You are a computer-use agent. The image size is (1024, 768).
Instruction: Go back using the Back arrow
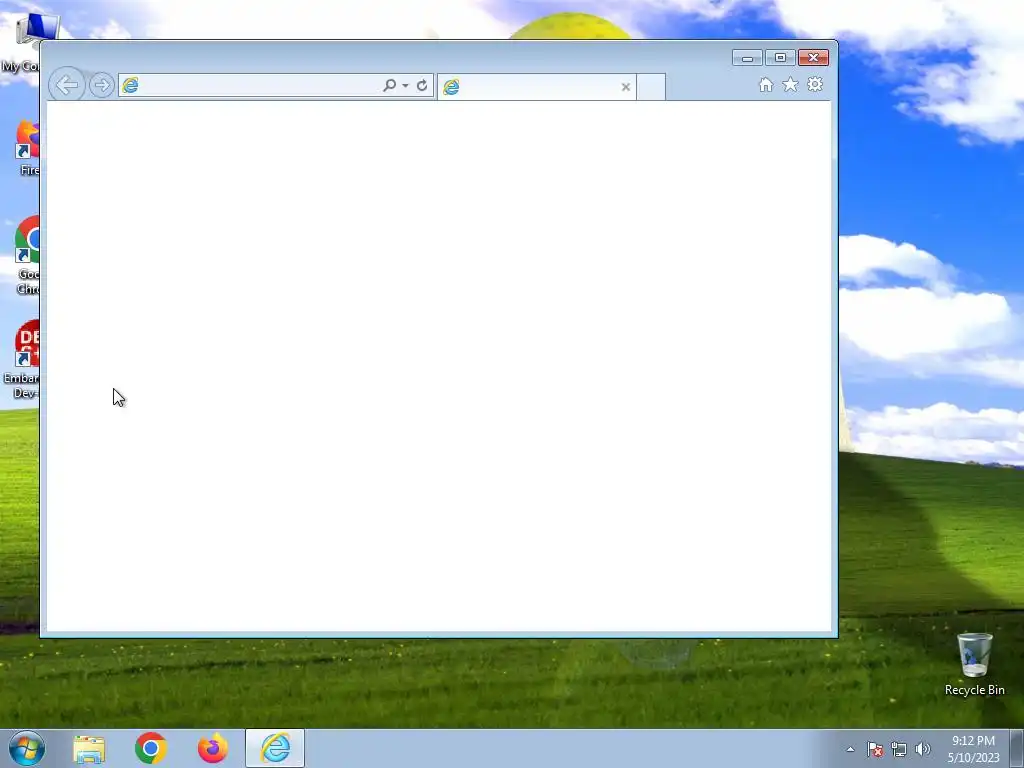tap(67, 85)
